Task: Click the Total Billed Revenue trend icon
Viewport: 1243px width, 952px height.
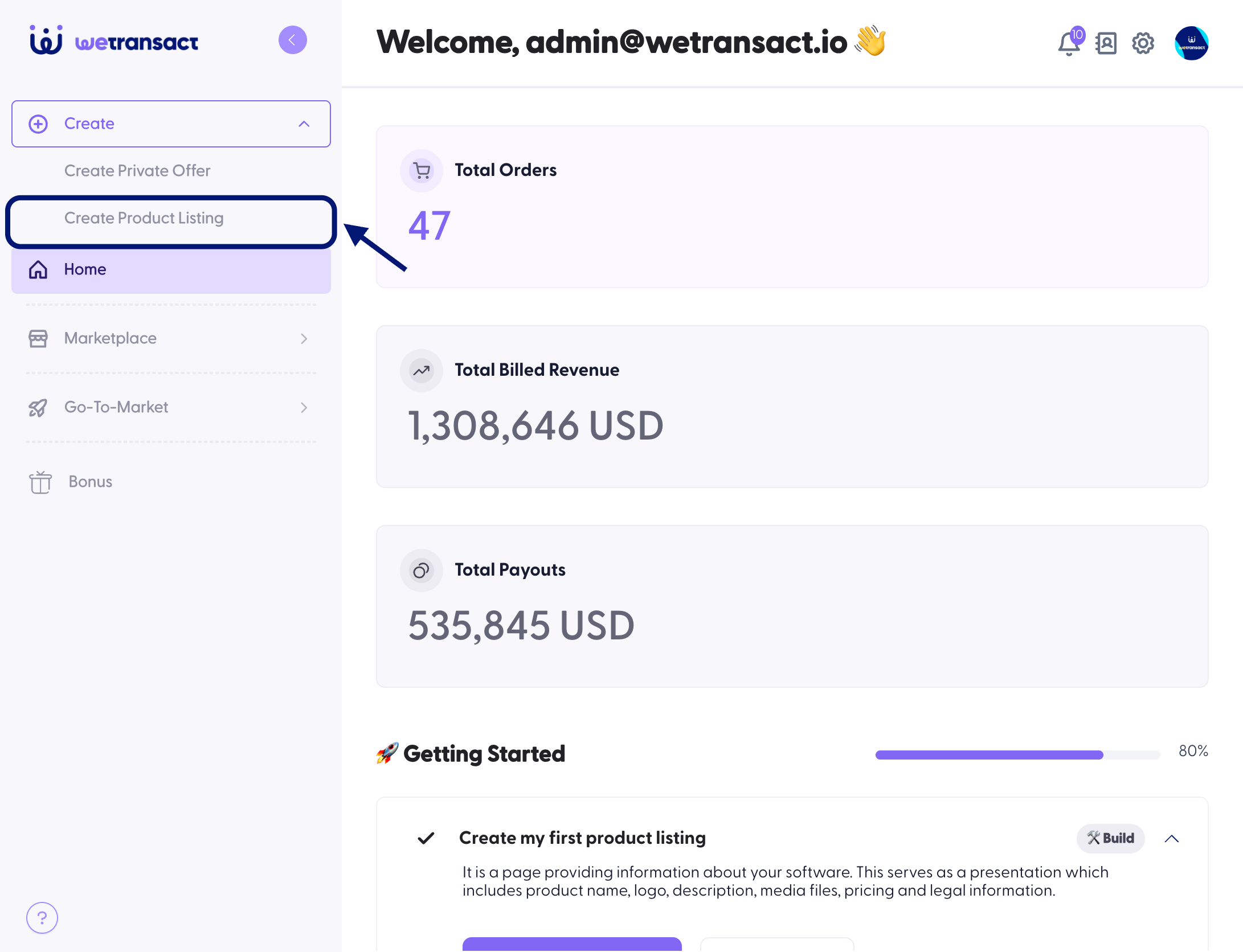Action: (x=422, y=370)
